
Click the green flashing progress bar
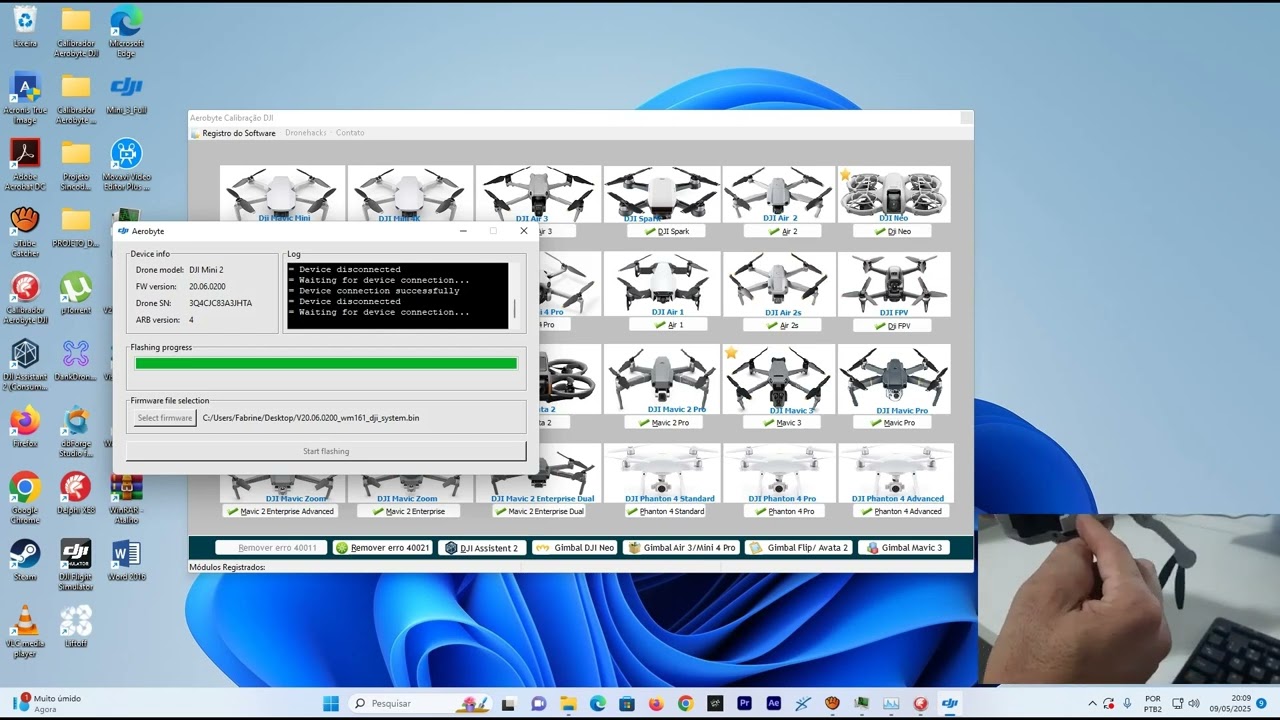(326, 364)
